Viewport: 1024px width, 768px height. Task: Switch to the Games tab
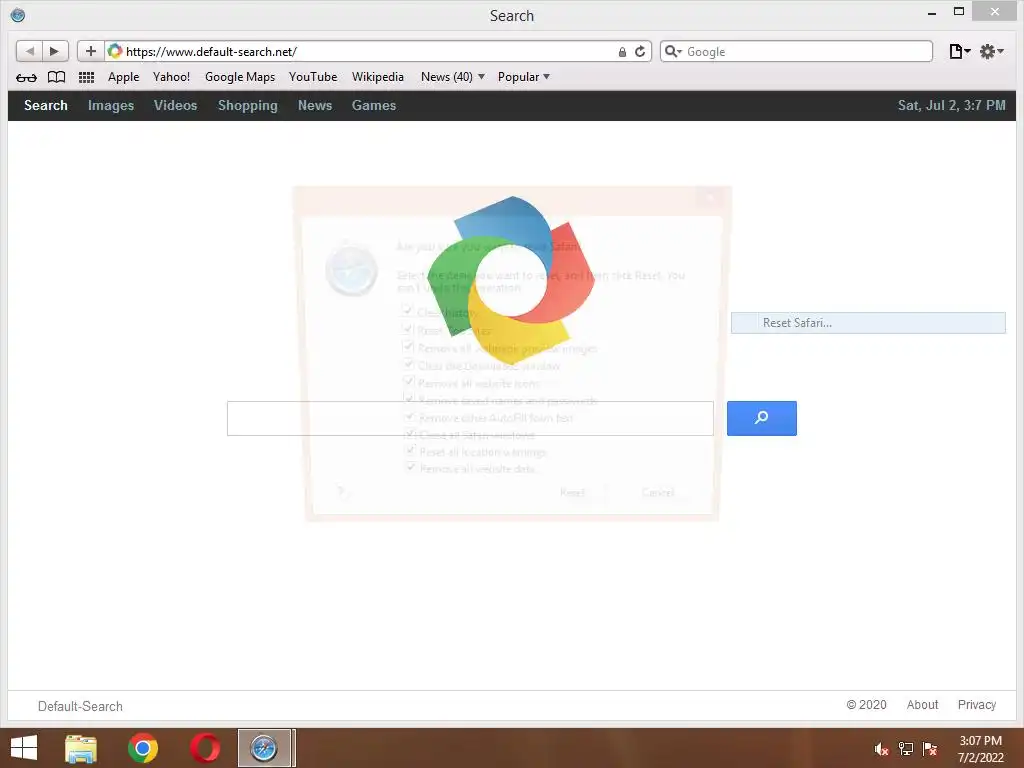click(x=374, y=105)
